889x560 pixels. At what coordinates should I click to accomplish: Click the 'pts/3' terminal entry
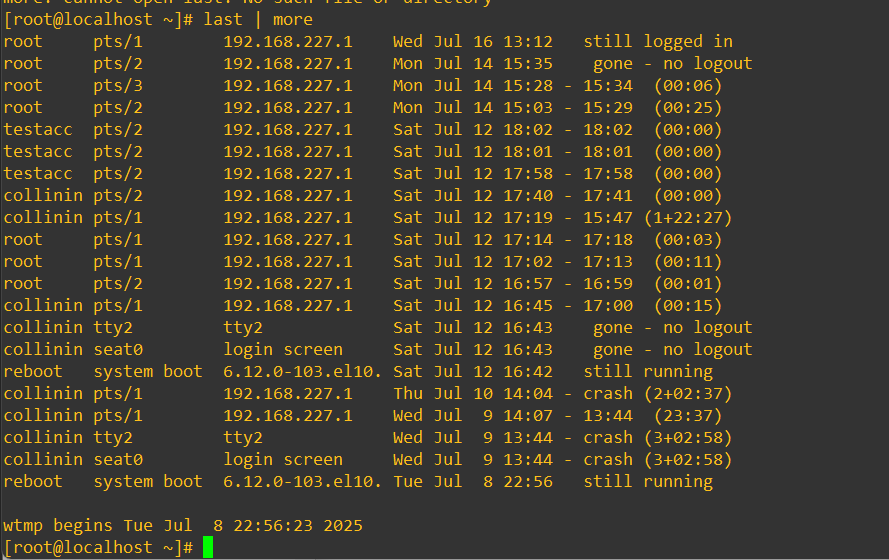[118, 85]
